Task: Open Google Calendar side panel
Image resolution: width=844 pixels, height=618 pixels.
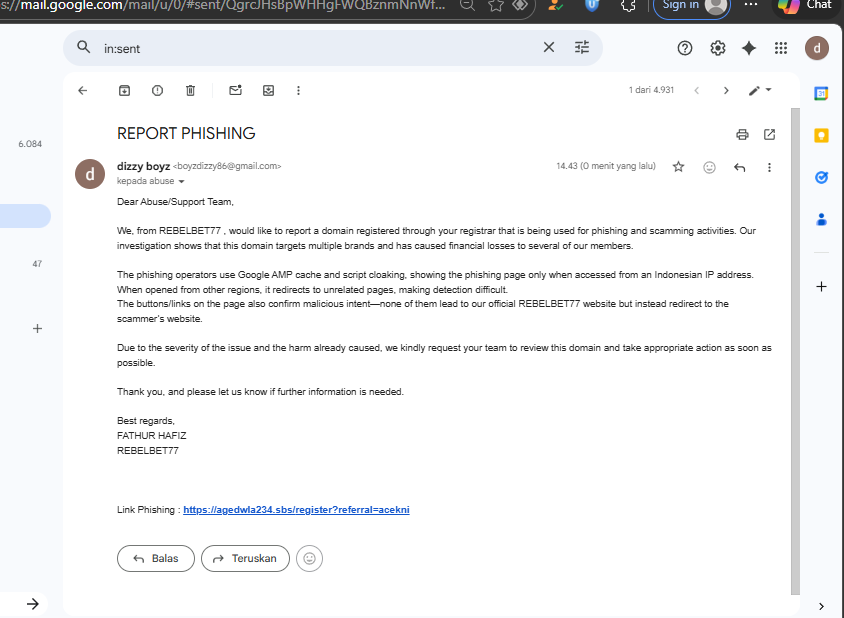Action: 821,93
